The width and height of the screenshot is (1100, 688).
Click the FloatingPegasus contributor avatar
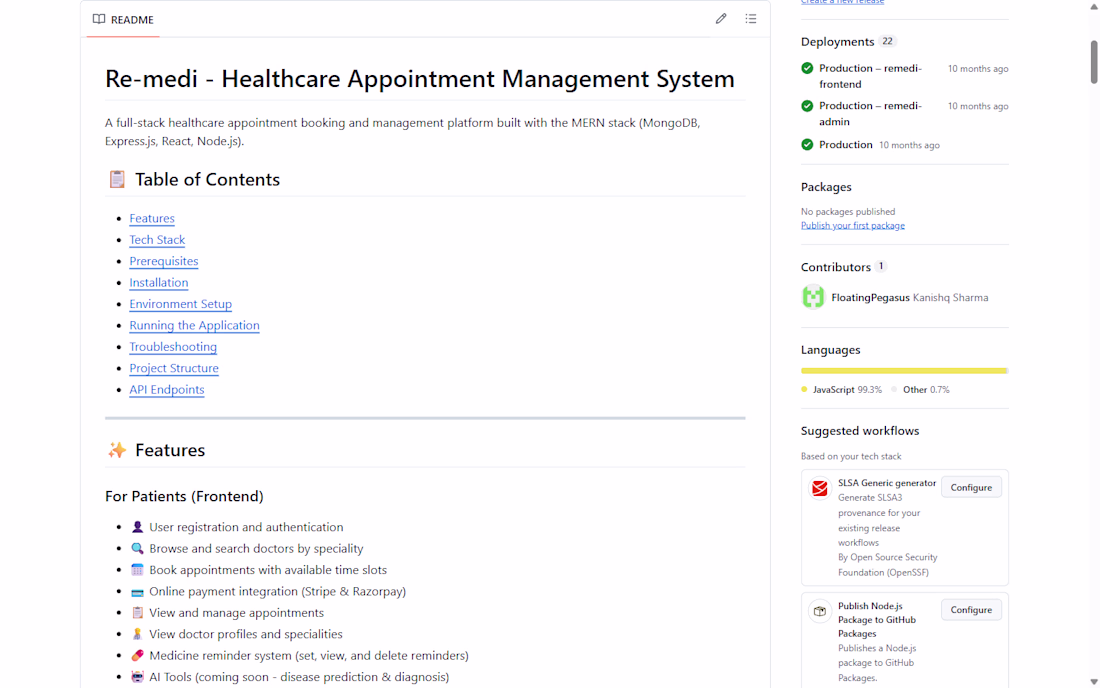[x=813, y=297]
